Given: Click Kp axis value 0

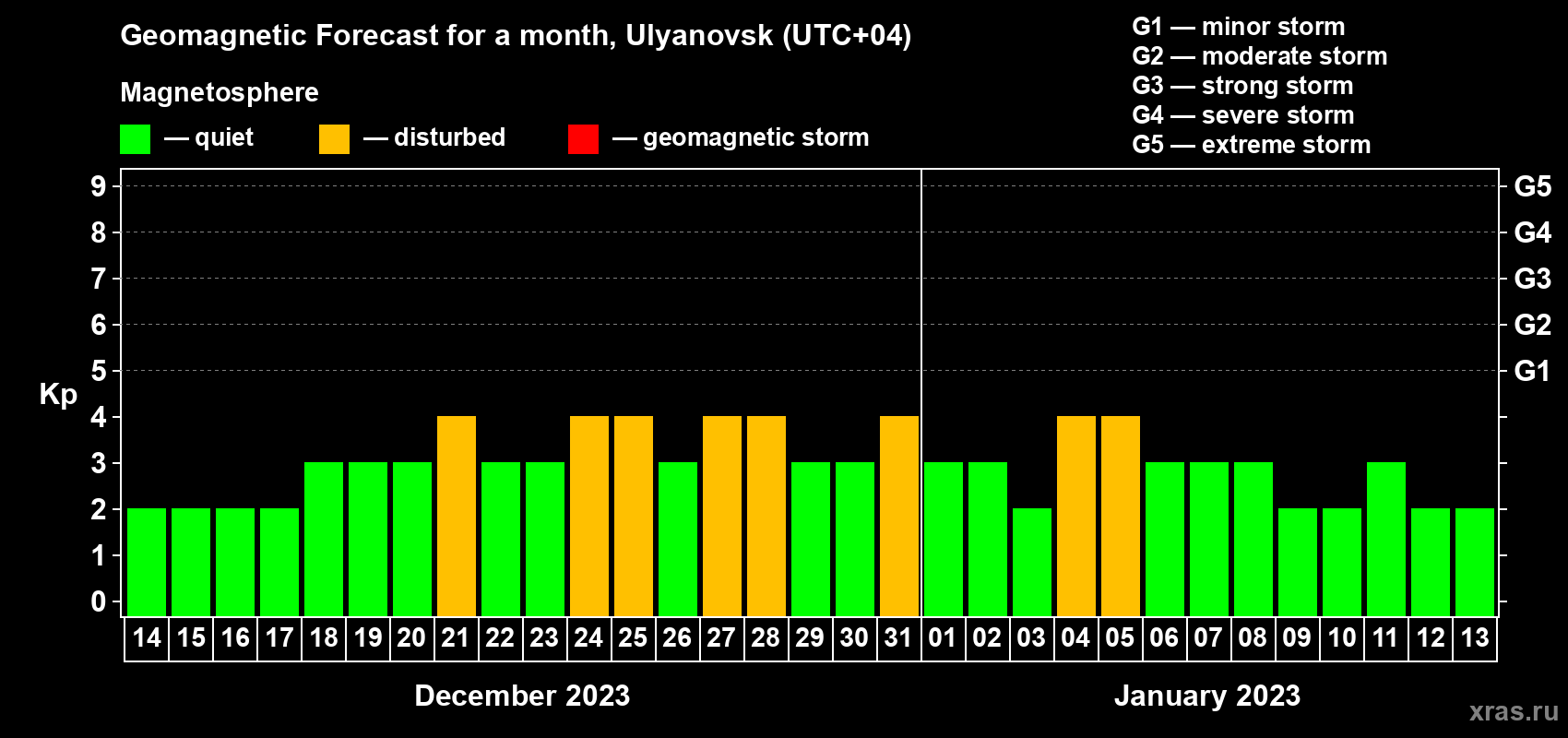Looking at the screenshot, I should click(99, 601).
